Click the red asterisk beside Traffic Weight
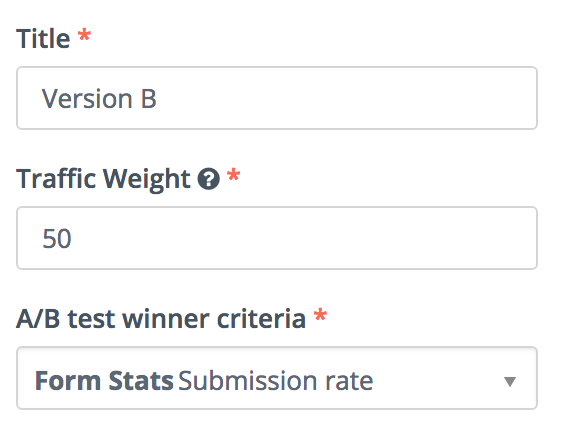 click(x=233, y=175)
